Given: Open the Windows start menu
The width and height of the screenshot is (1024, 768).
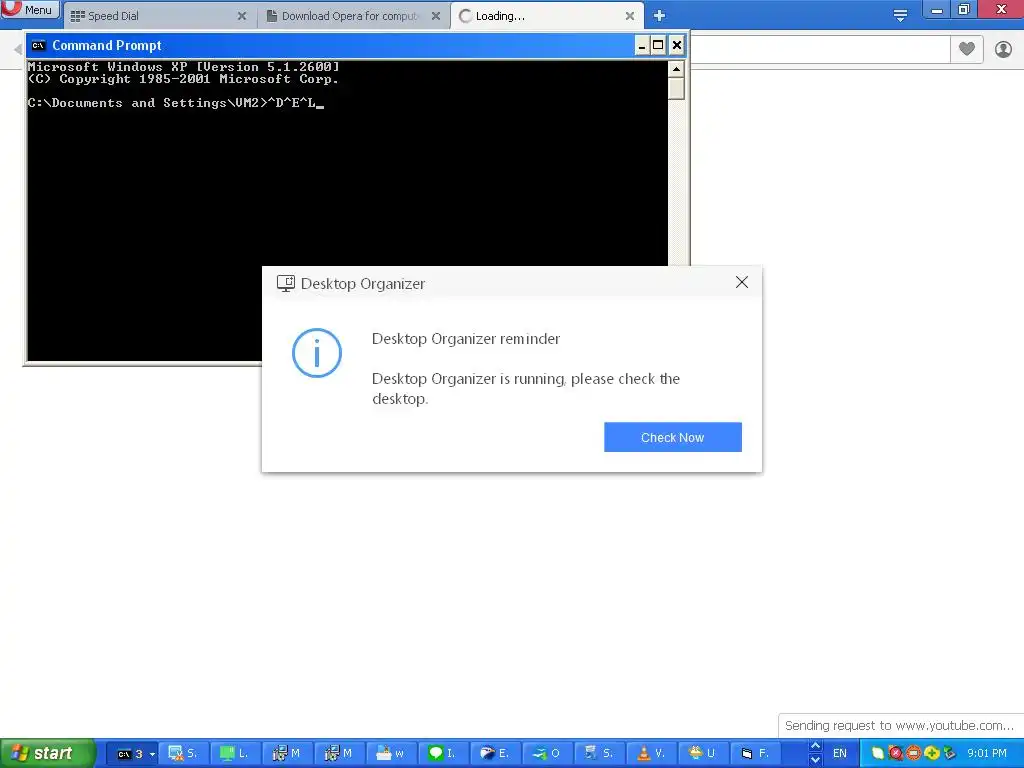Looking at the screenshot, I should tap(48, 753).
